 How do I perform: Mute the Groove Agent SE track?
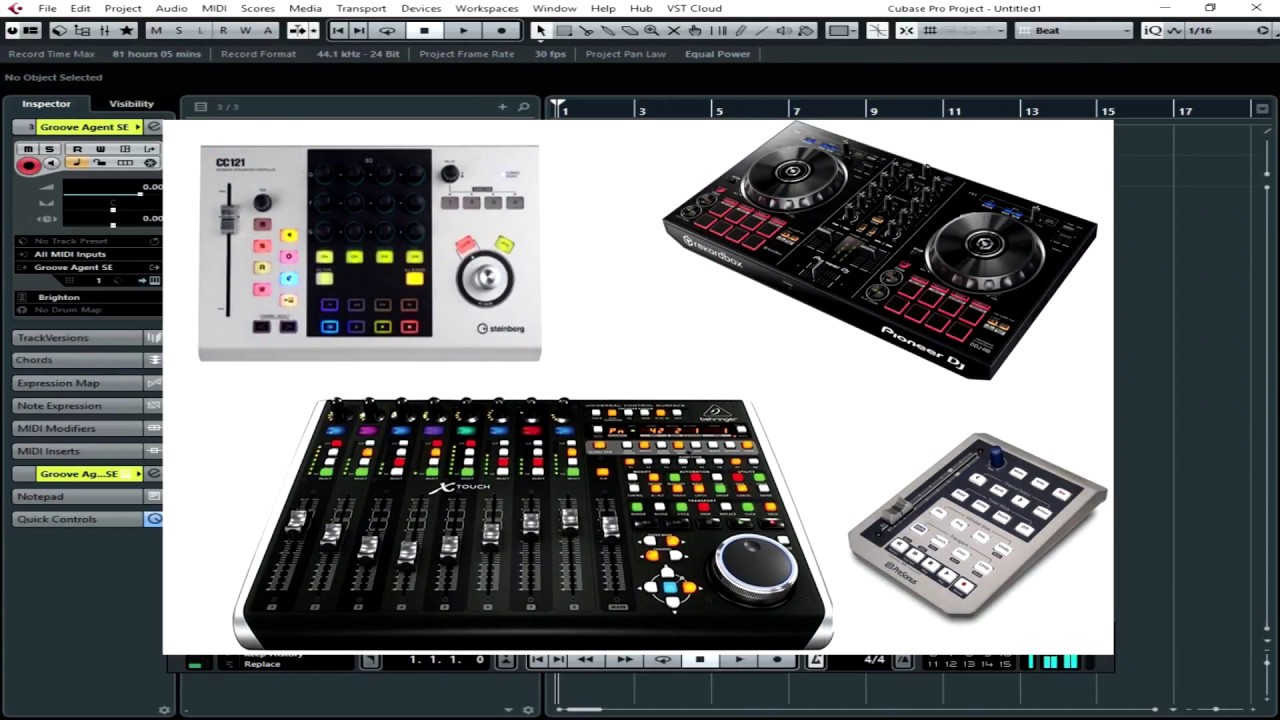click(28, 149)
